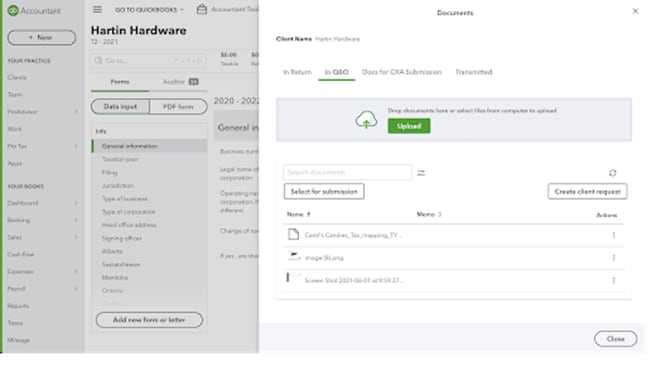Open Apps in sidebar
The width and height of the screenshot is (661, 366).
tap(15, 163)
